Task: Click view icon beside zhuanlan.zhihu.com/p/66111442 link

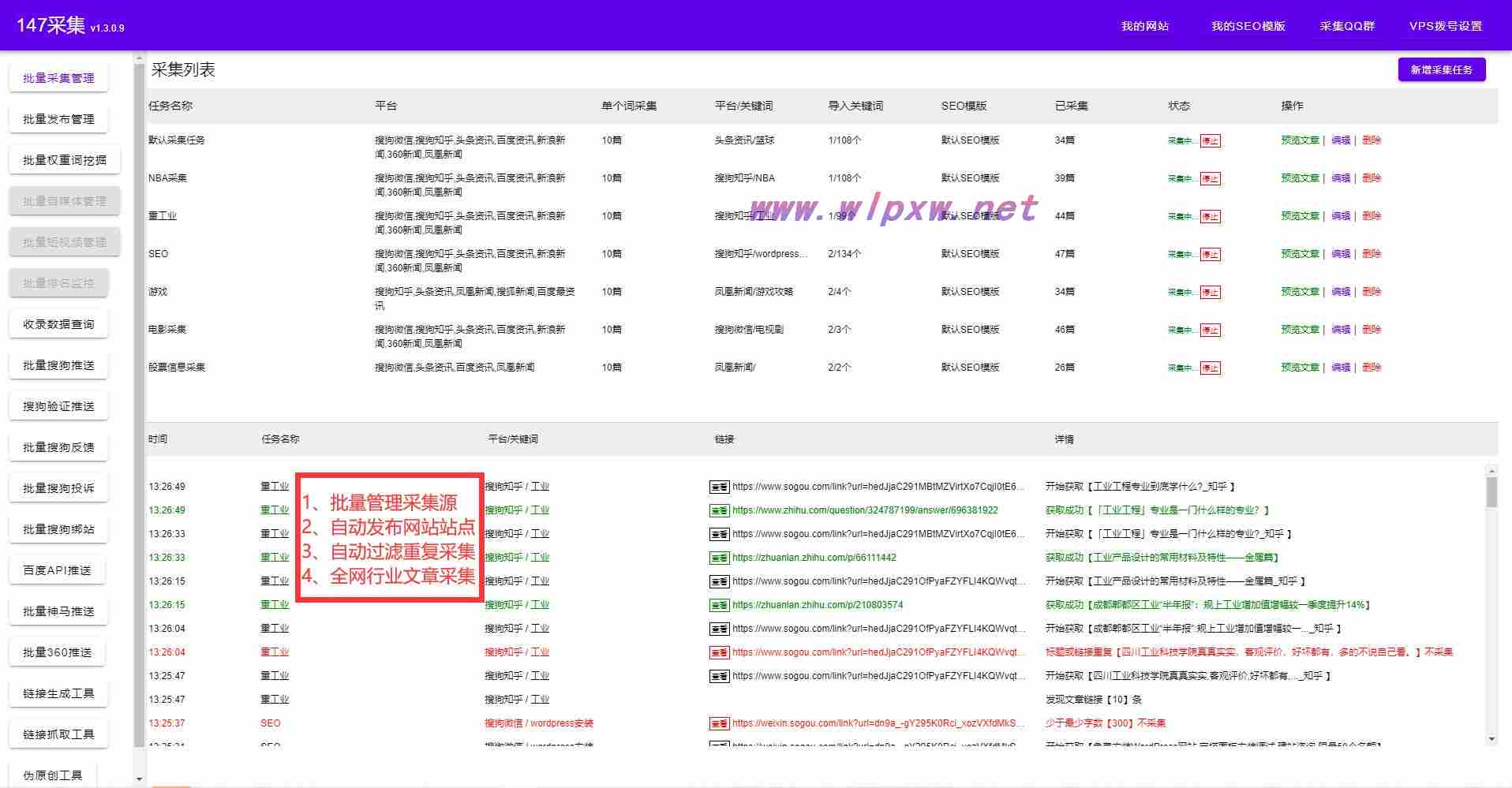Action: click(719, 558)
